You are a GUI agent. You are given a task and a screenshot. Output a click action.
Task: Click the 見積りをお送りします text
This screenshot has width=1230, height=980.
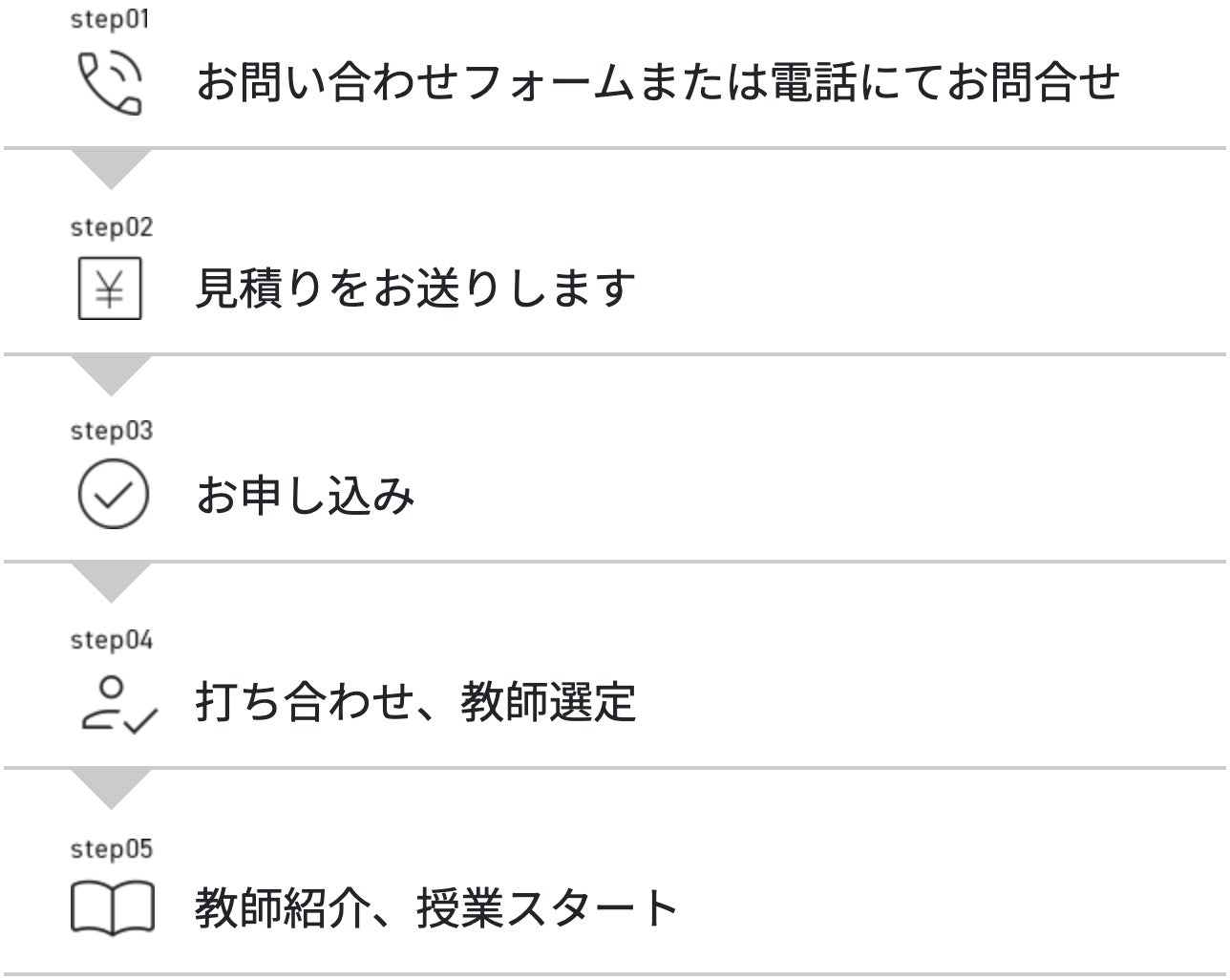415,288
